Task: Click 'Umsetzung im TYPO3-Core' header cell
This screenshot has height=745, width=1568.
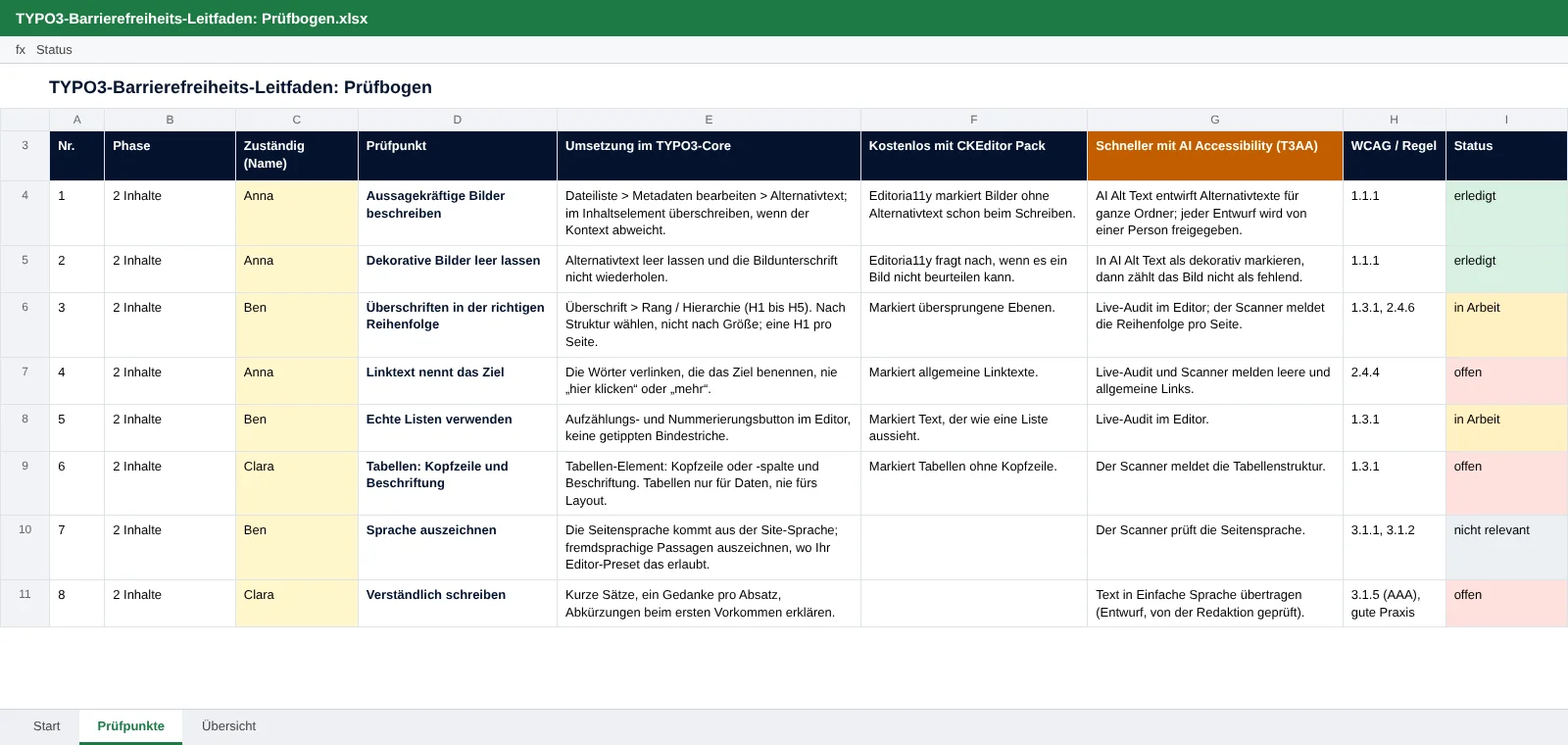Action: click(709, 156)
